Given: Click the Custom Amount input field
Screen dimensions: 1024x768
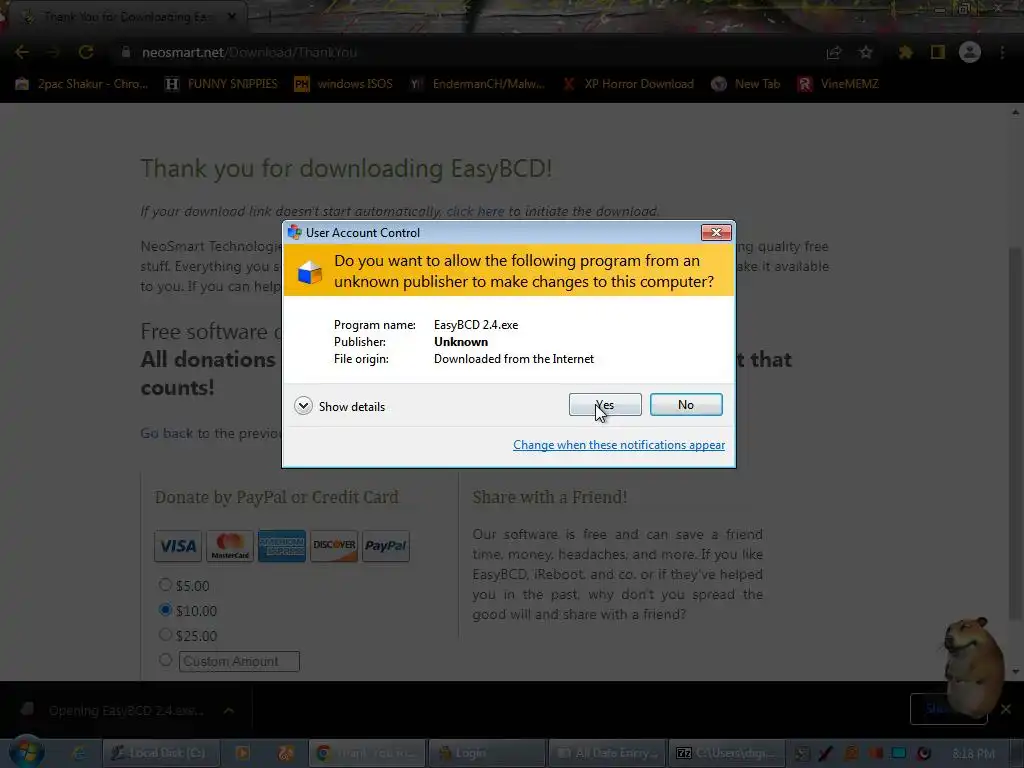Looking at the screenshot, I should (x=239, y=661).
